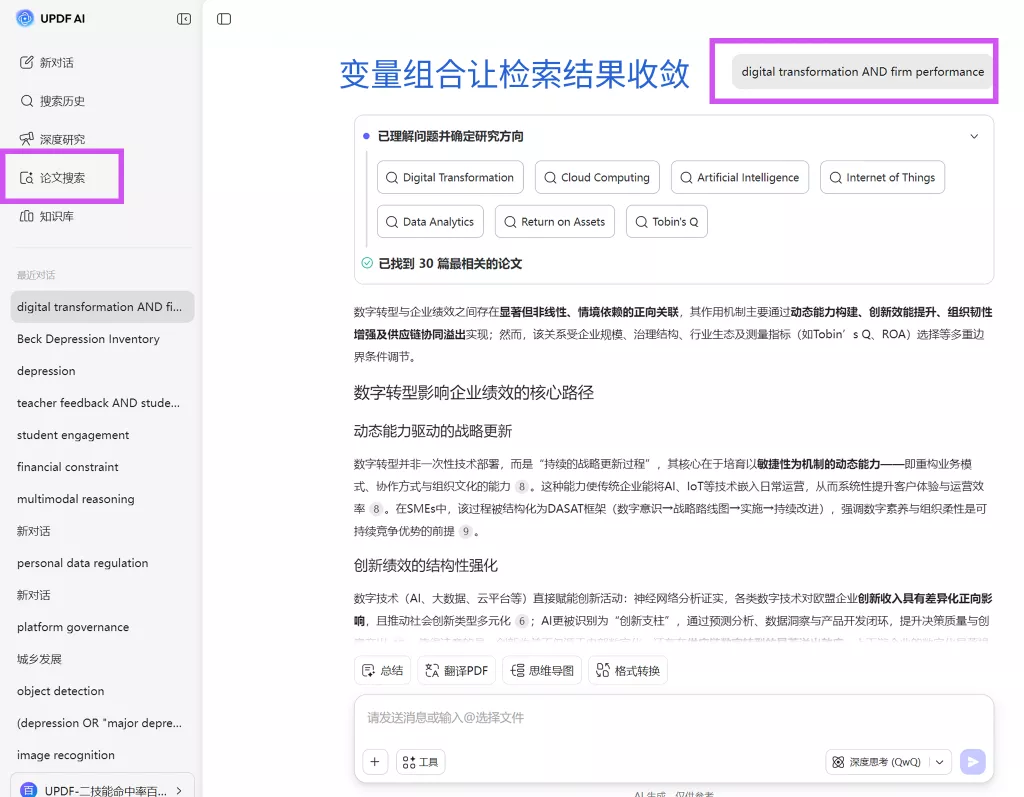The height and width of the screenshot is (797, 1024).
Task: Collapse the left sidebar panel icon
Action: (x=184, y=19)
